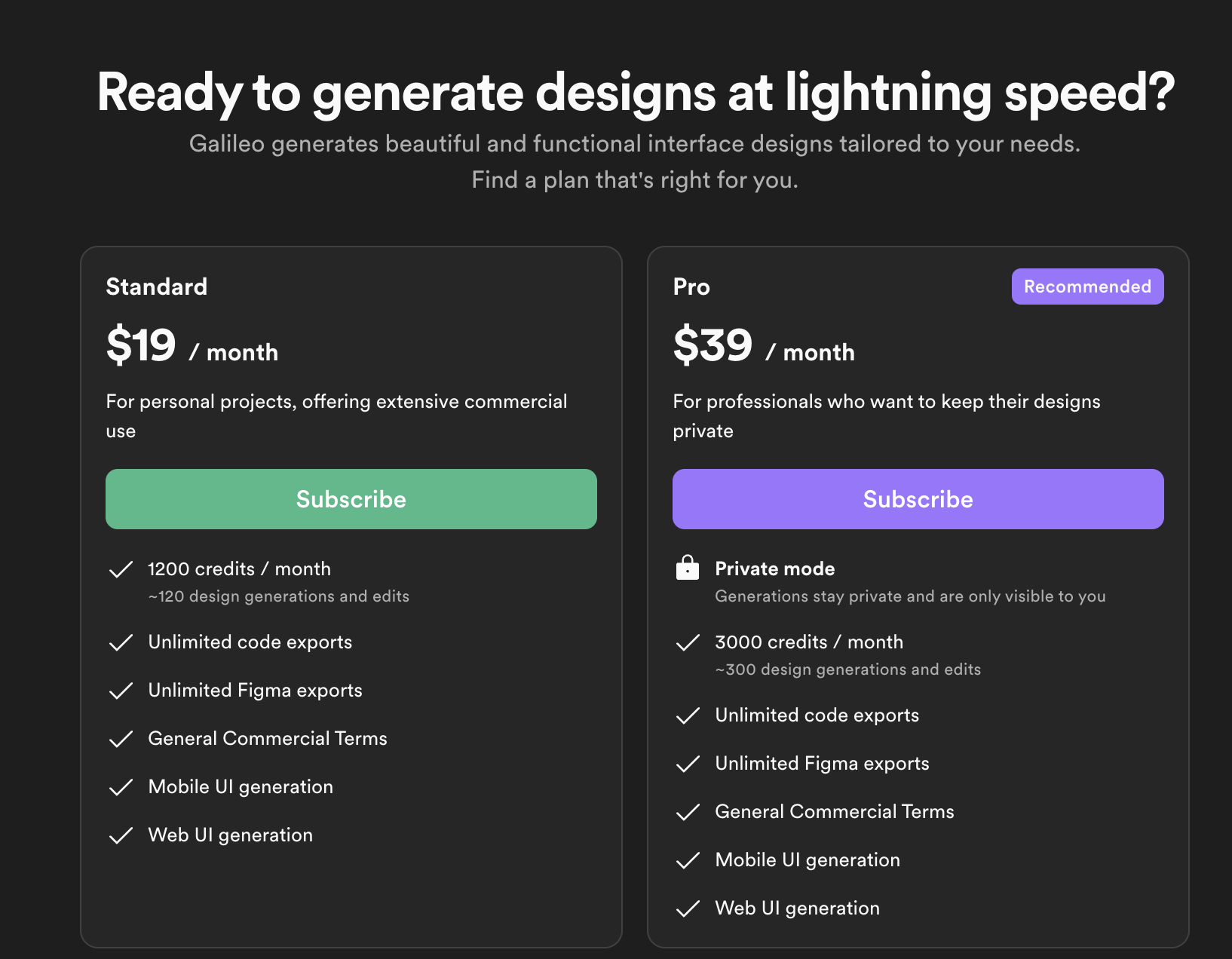Viewport: 1232px width, 959px height.
Task: Click the purple Recommended badge
Action: click(x=1087, y=286)
